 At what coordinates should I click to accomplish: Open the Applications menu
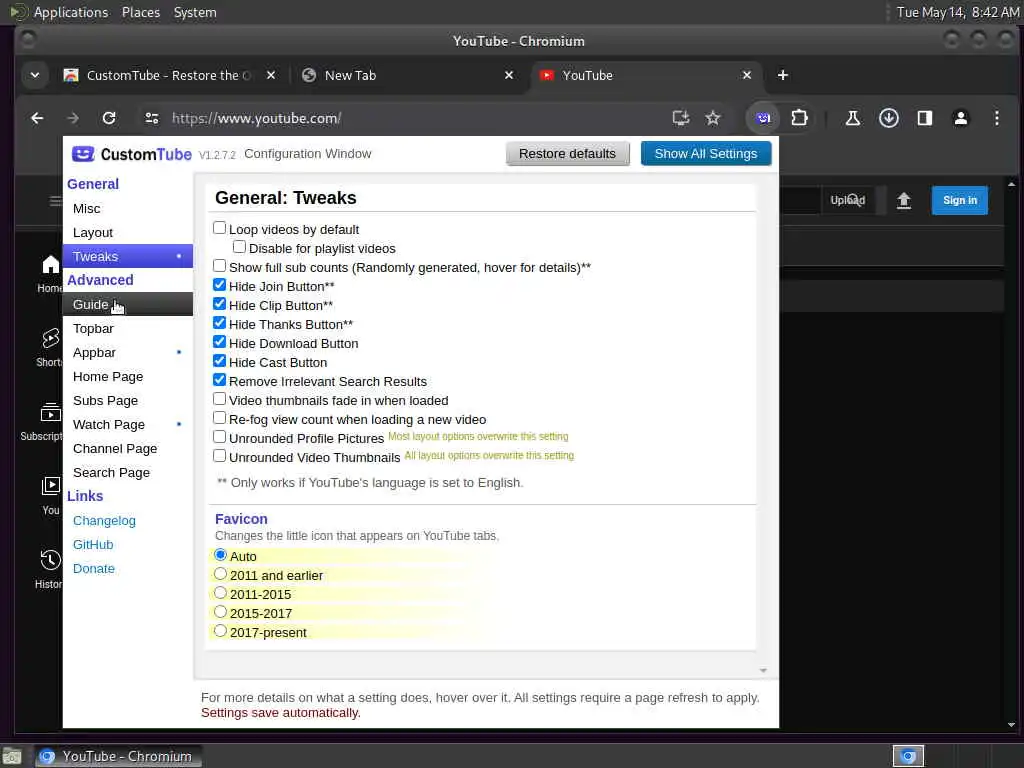coord(71,12)
